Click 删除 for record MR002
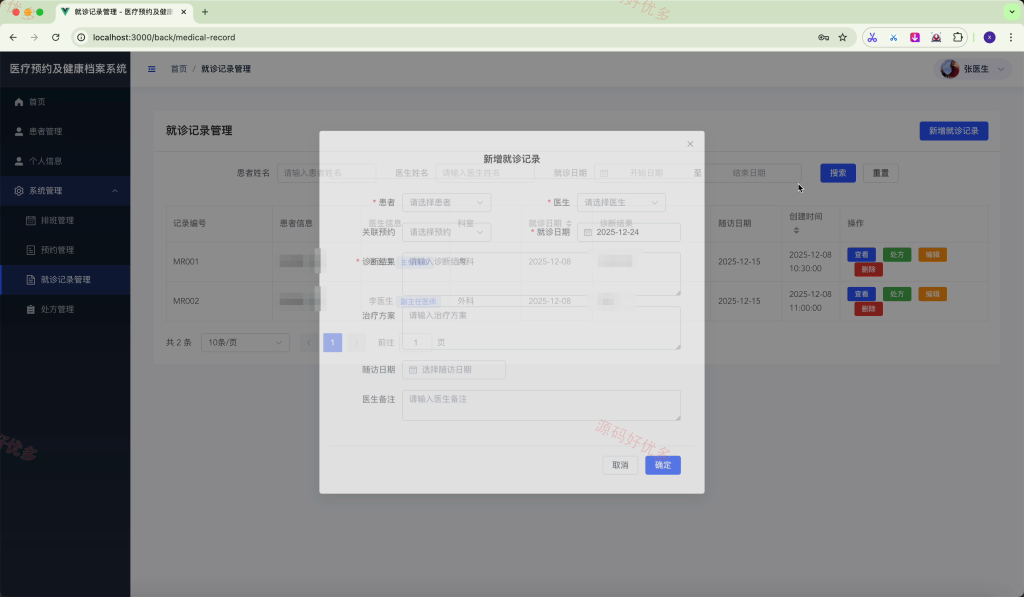Screen dimensions: 1024x597 point(869,309)
